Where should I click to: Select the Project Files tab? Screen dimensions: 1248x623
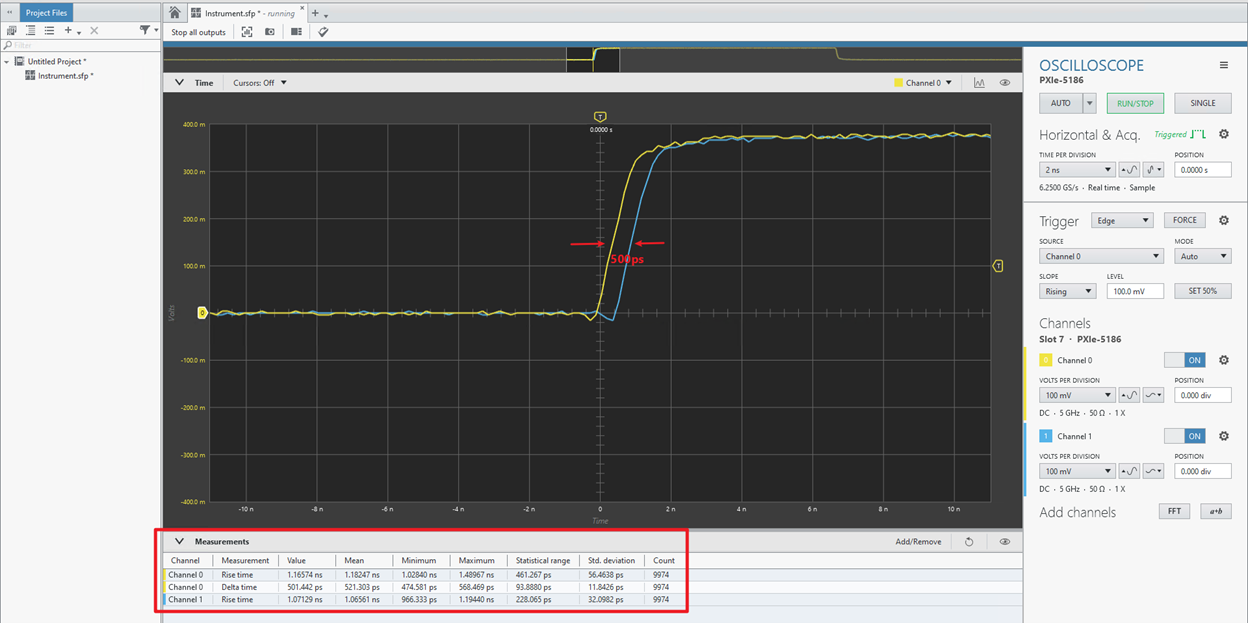pos(45,13)
